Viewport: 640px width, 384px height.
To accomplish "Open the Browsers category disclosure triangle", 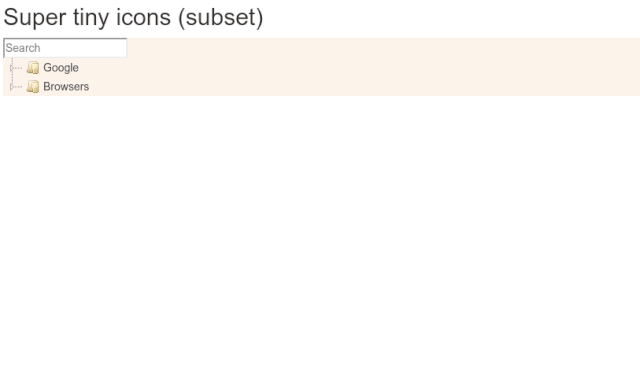I will (11, 87).
